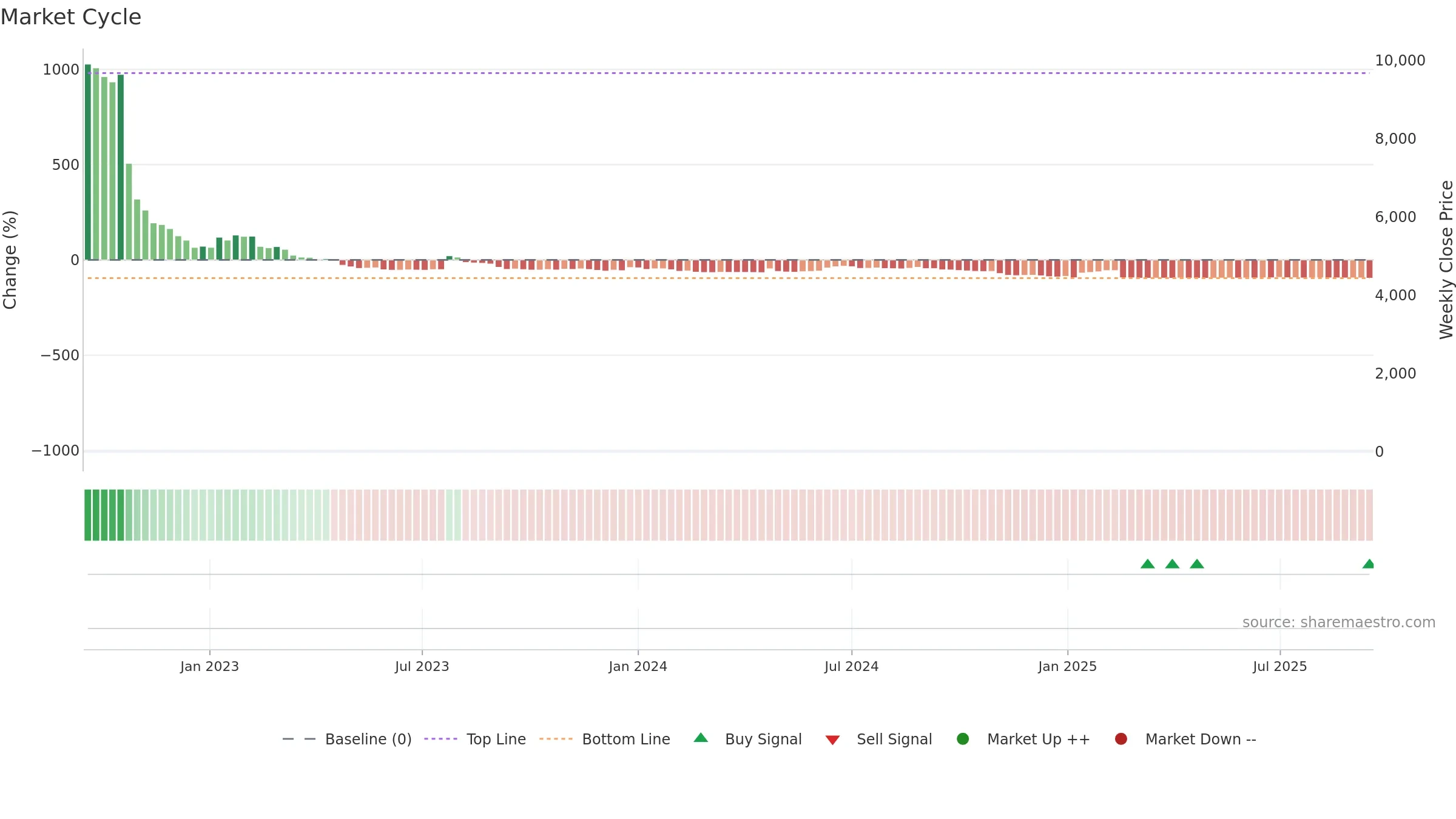The height and width of the screenshot is (819, 1456).
Task: Toggle the Baseline (0) legend entry
Action: (x=347, y=739)
